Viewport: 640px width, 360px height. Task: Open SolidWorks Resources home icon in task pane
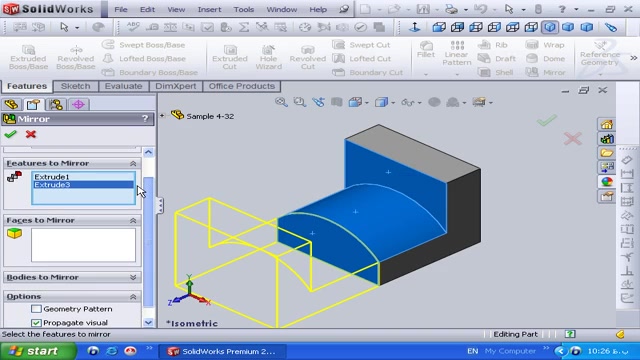pyautogui.click(x=607, y=124)
